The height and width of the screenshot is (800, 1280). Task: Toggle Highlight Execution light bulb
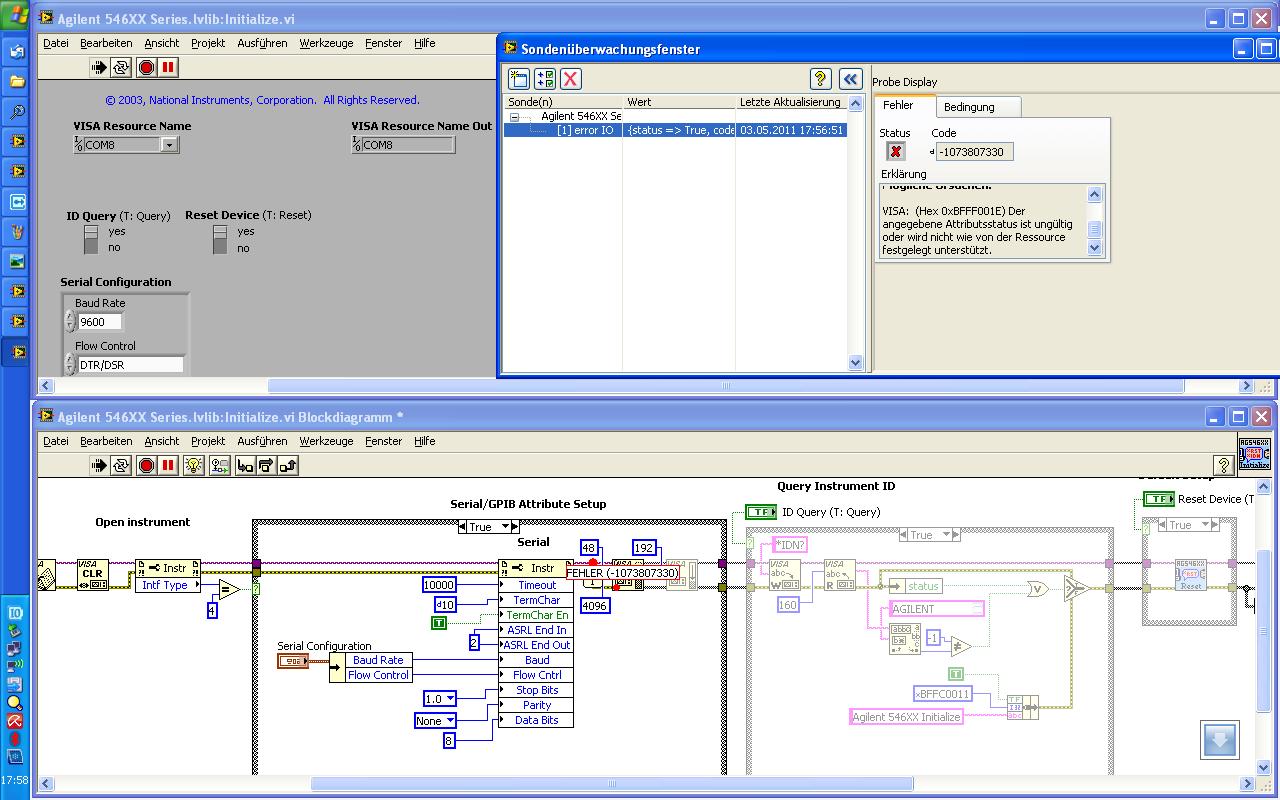click(x=194, y=465)
